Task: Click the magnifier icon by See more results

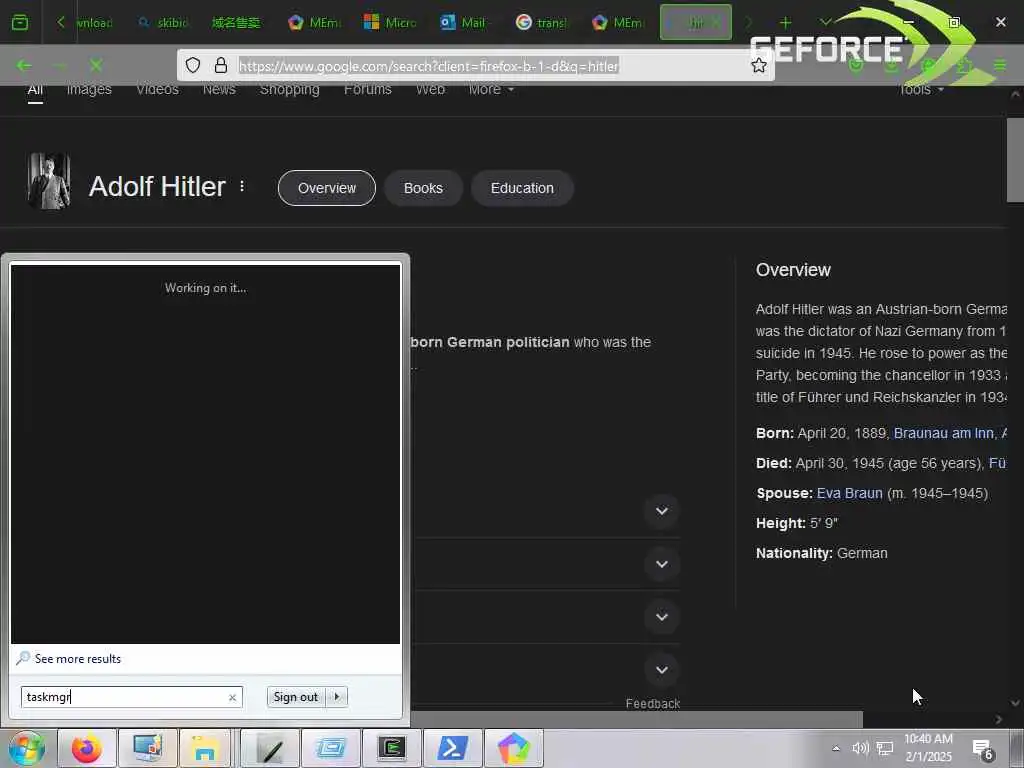Action: click(x=23, y=658)
